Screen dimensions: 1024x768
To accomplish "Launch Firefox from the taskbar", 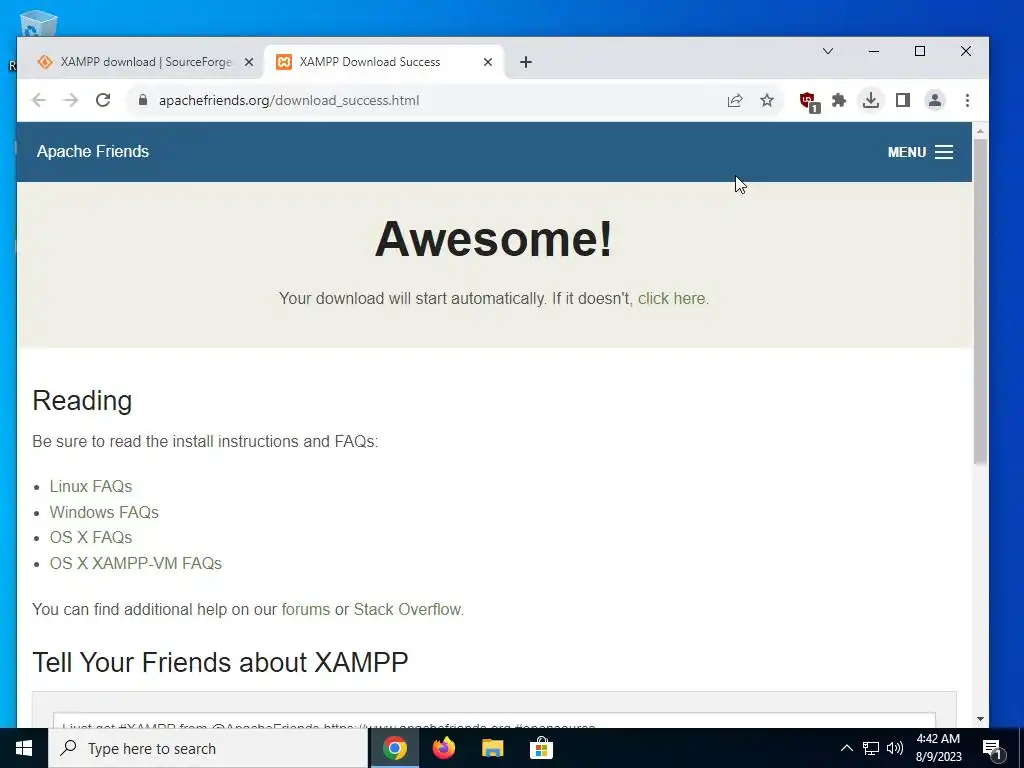I will 444,748.
